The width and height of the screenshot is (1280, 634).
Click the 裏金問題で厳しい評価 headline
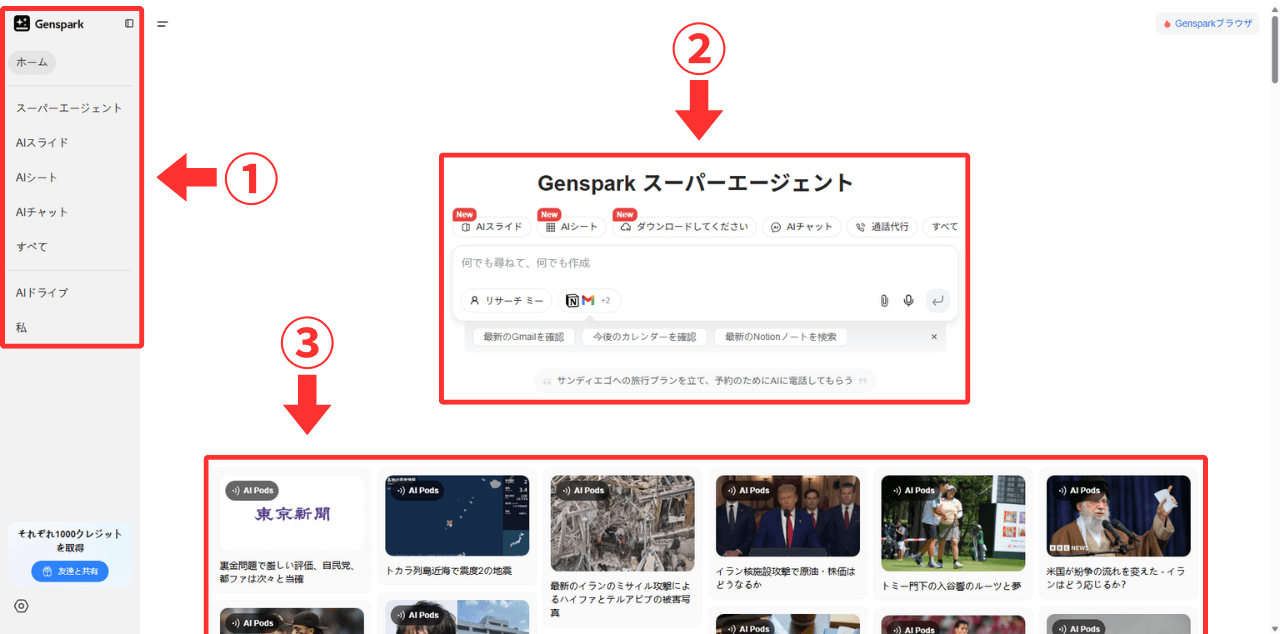[x=286, y=571]
